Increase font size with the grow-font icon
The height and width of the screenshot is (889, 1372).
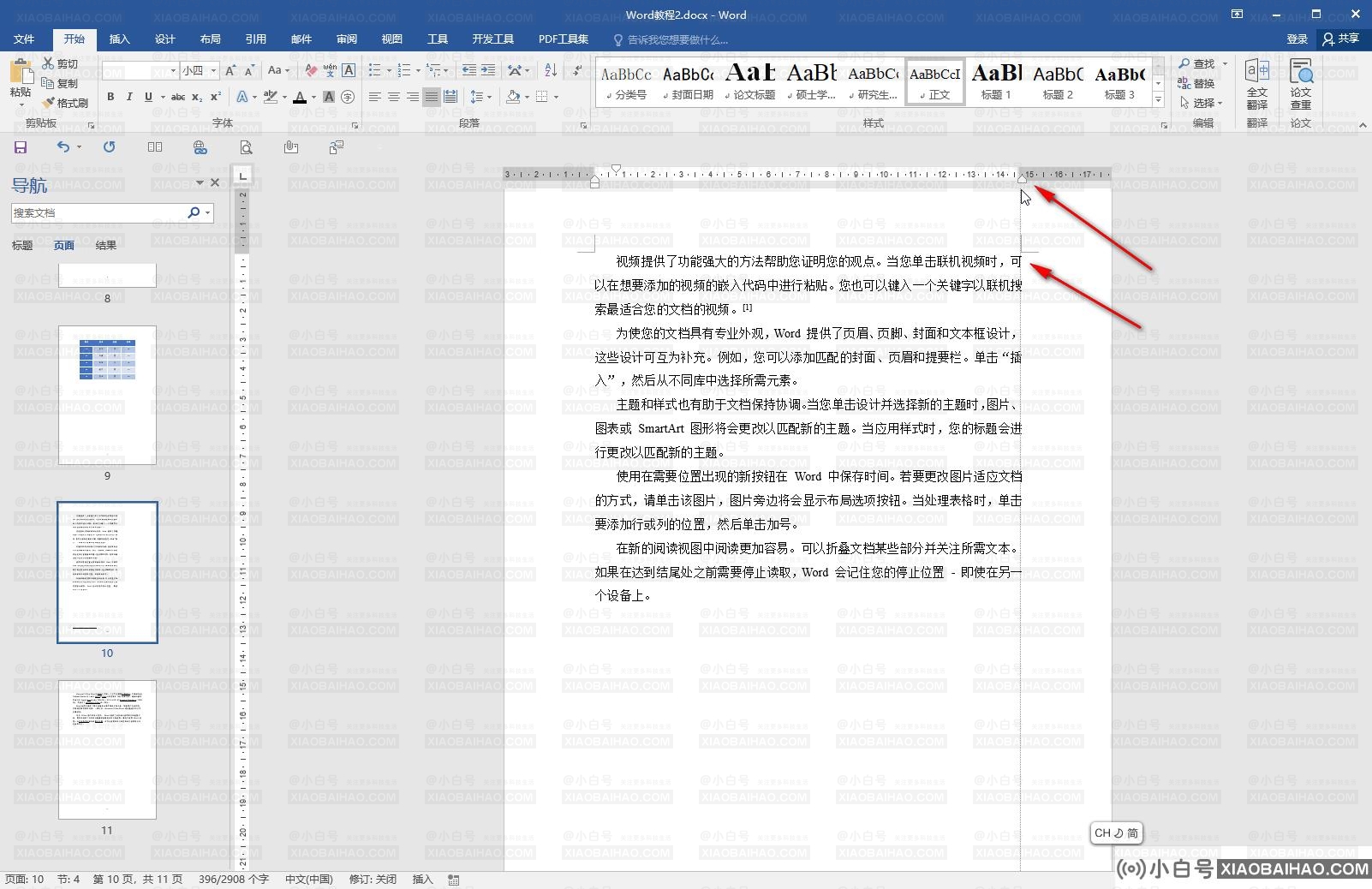coord(230,70)
